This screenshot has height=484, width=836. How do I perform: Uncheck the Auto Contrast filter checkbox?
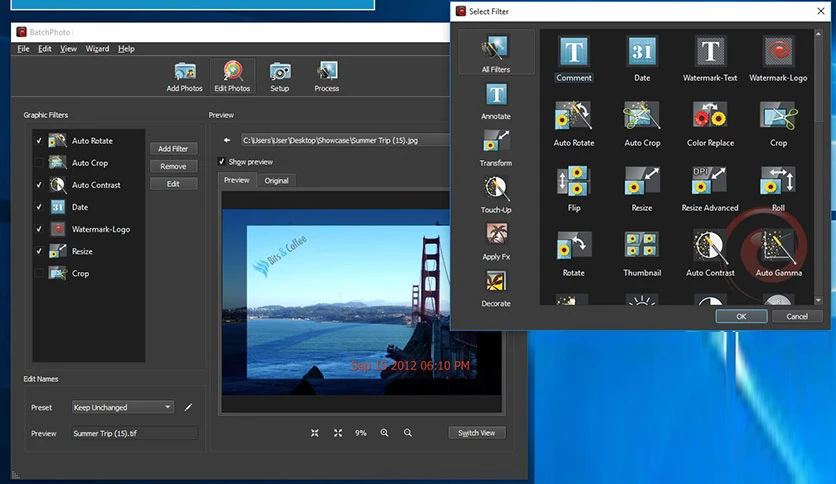point(39,185)
